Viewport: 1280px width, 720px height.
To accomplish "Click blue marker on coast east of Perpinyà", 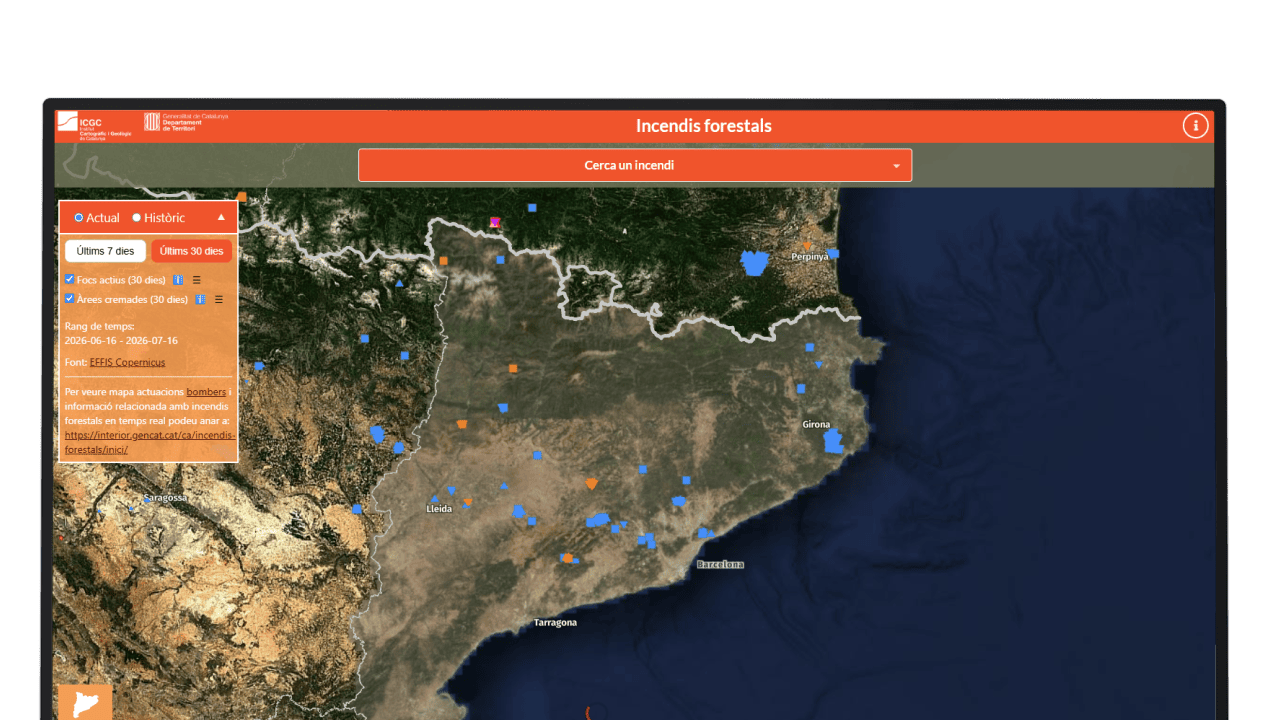I will (833, 254).
